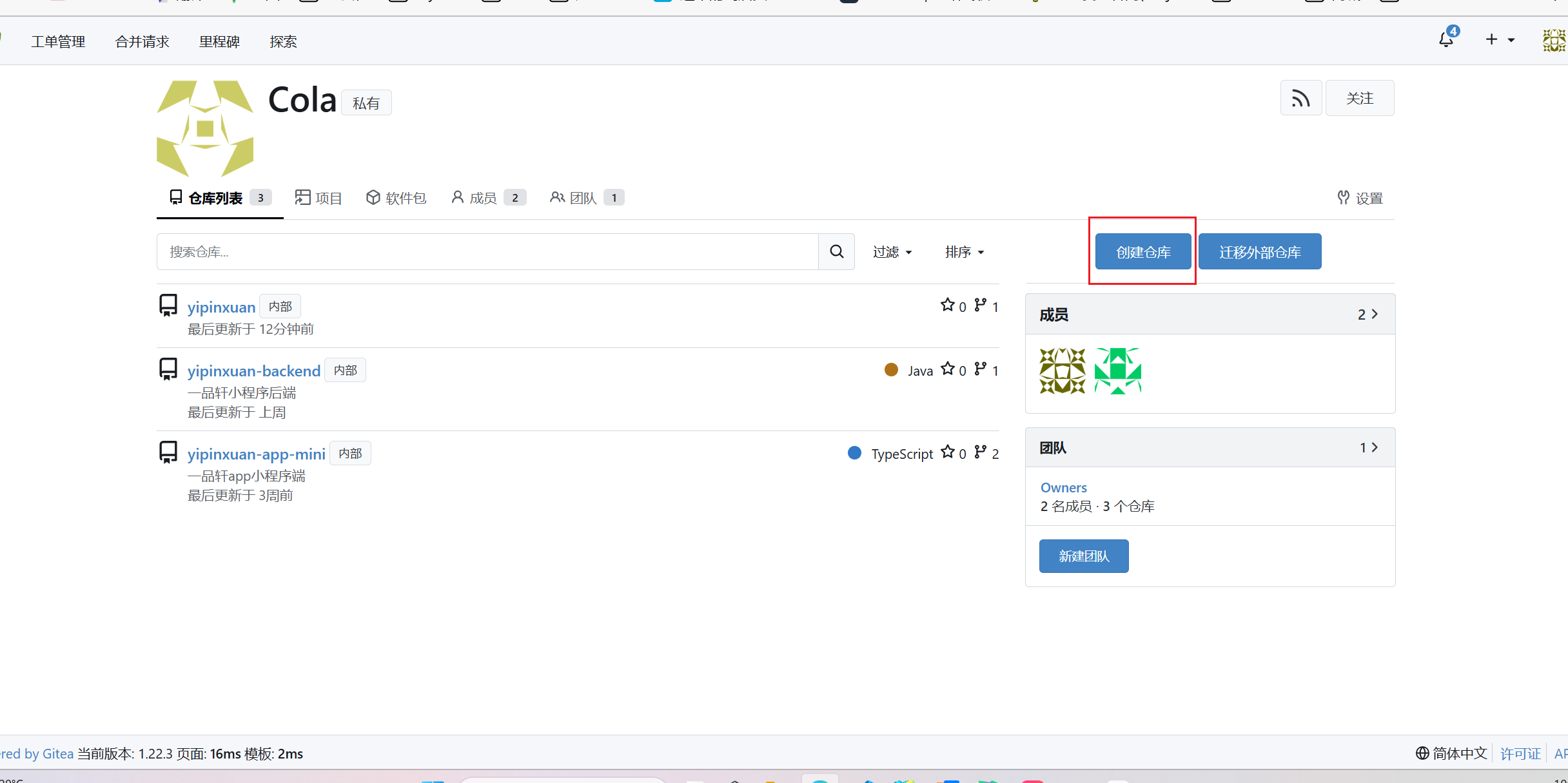This screenshot has height=783, width=1568.
Task: Switch to the 项目 tab
Action: (318, 198)
